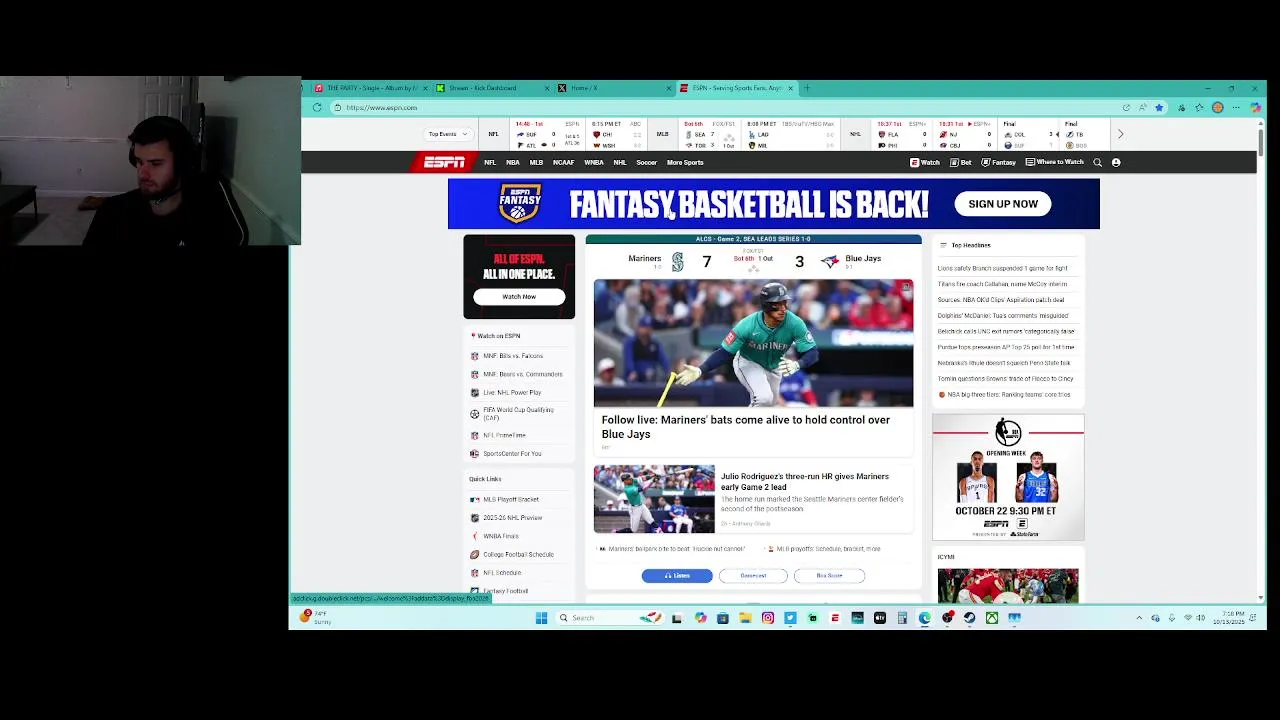Image resolution: width=1280 pixels, height=720 pixels.
Task: Open Xbox app from the taskbar
Action: (x=992, y=618)
